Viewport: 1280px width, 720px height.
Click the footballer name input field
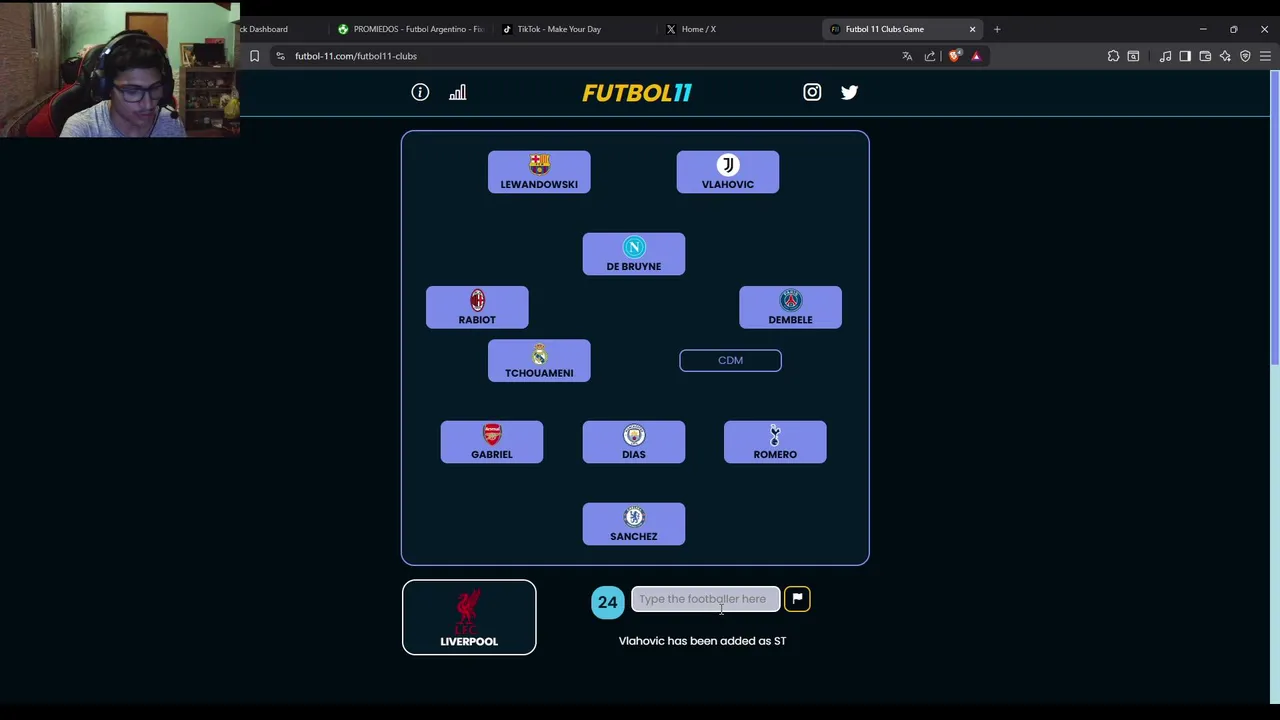click(706, 599)
